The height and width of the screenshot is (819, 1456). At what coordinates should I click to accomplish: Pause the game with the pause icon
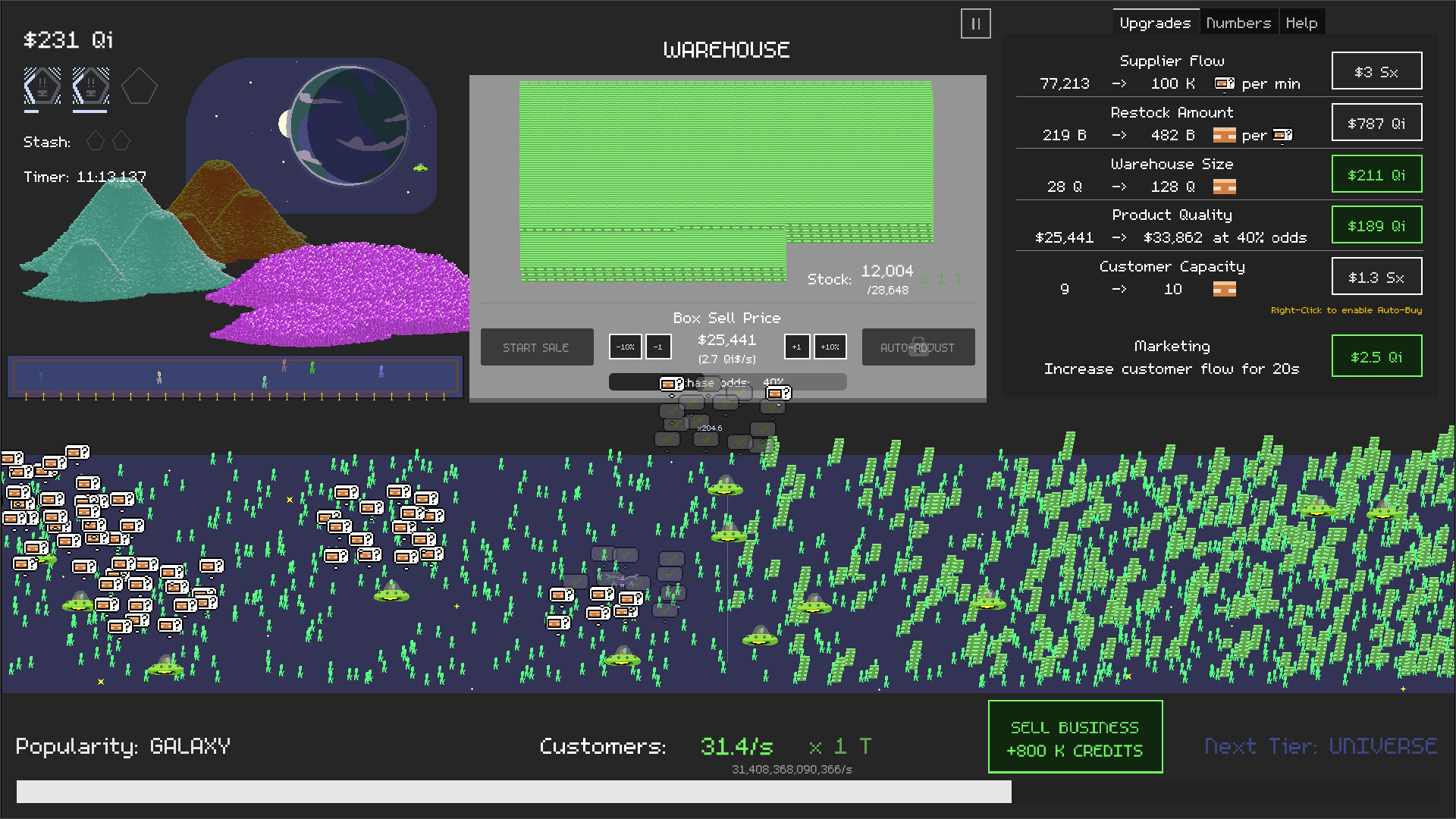(x=975, y=24)
